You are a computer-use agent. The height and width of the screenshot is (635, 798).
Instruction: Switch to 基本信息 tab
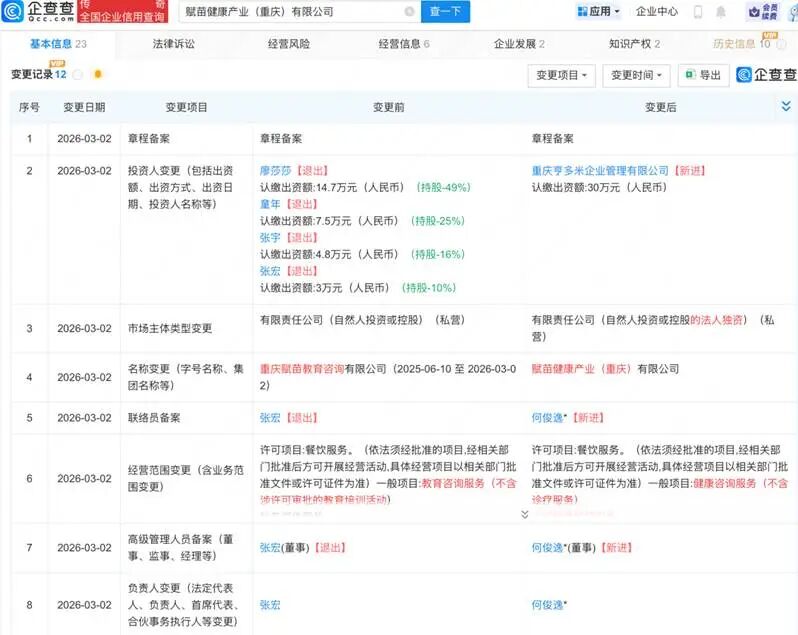58,44
